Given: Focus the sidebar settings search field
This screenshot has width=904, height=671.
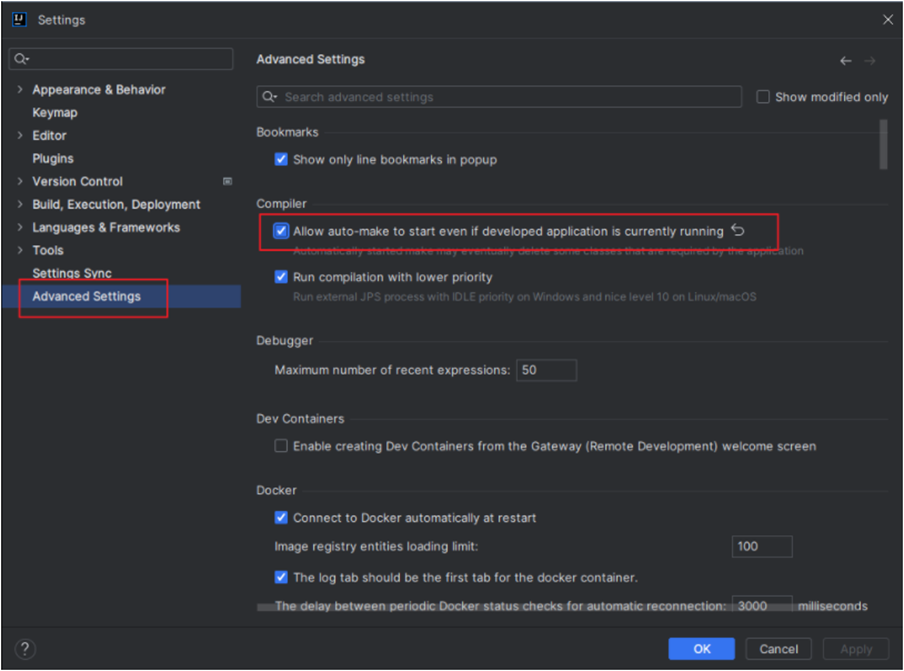Looking at the screenshot, I should click(x=121, y=59).
